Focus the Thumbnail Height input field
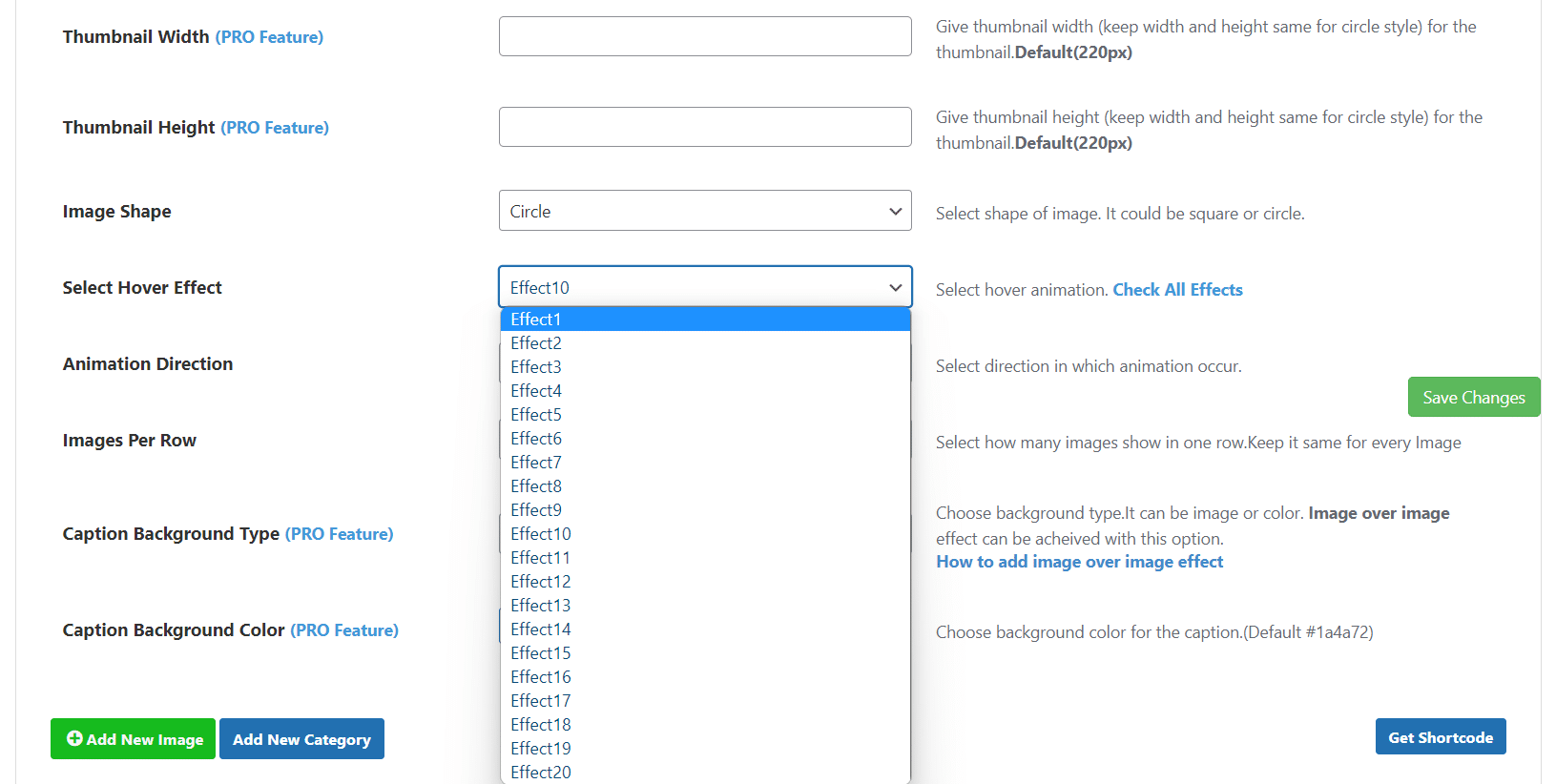Viewport: 1556px width, 784px height. click(705, 127)
